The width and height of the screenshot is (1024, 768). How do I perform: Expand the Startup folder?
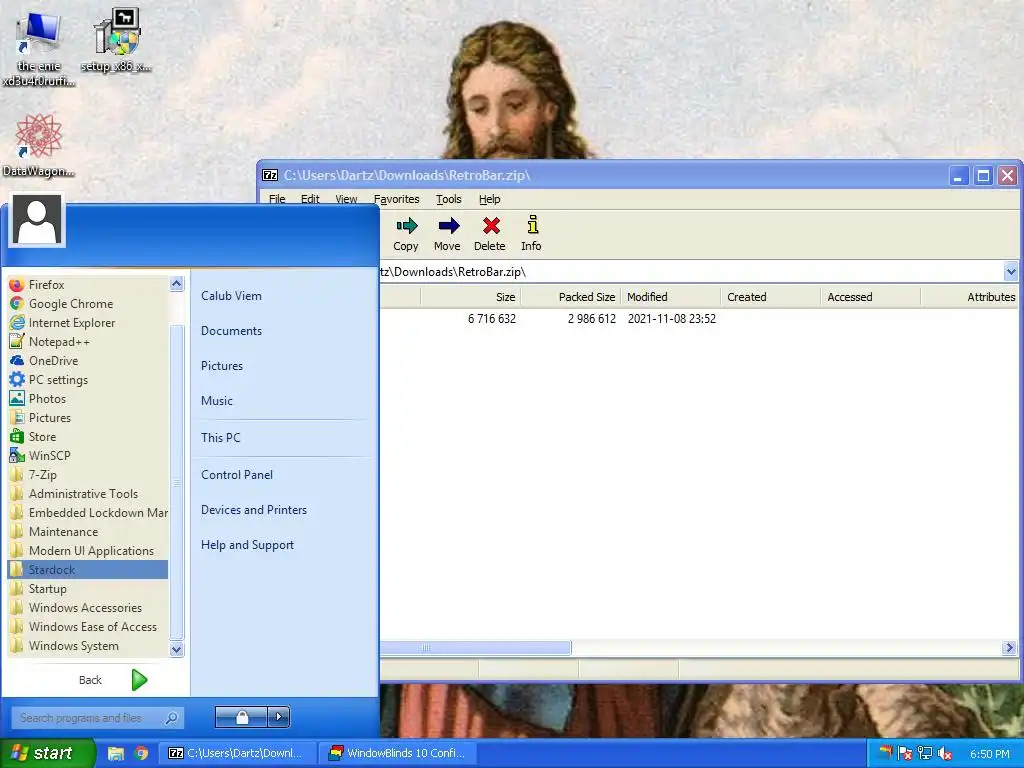[x=88, y=588]
